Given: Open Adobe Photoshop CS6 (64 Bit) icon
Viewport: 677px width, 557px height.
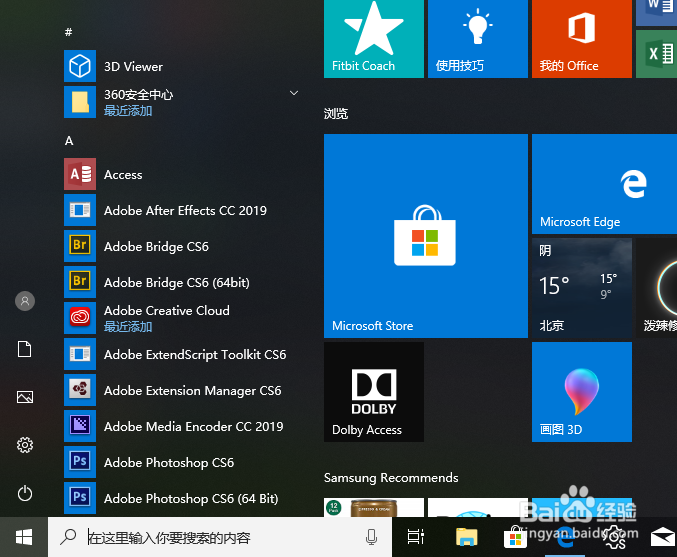Looking at the screenshot, I should tap(80, 498).
